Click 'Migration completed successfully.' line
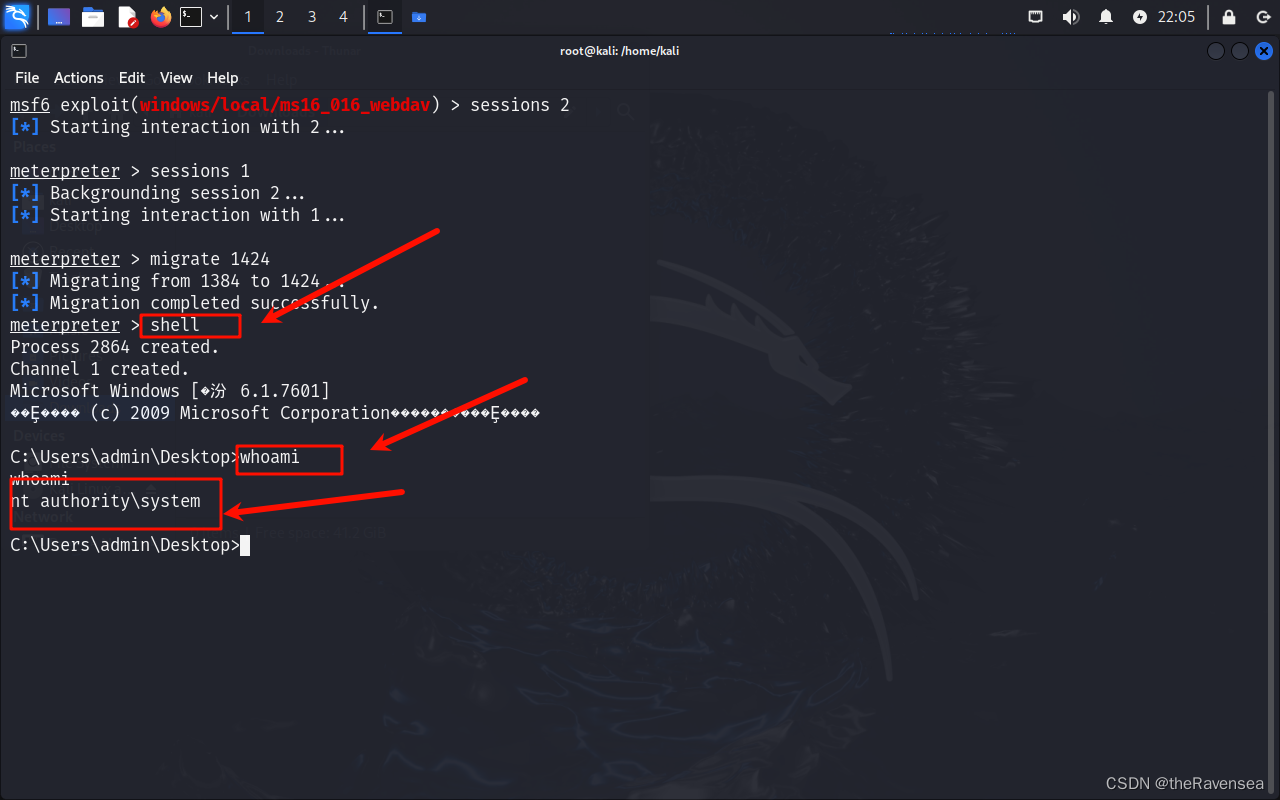Image resolution: width=1280 pixels, height=800 pixels. pyautogui.click(x=195, y=303)
